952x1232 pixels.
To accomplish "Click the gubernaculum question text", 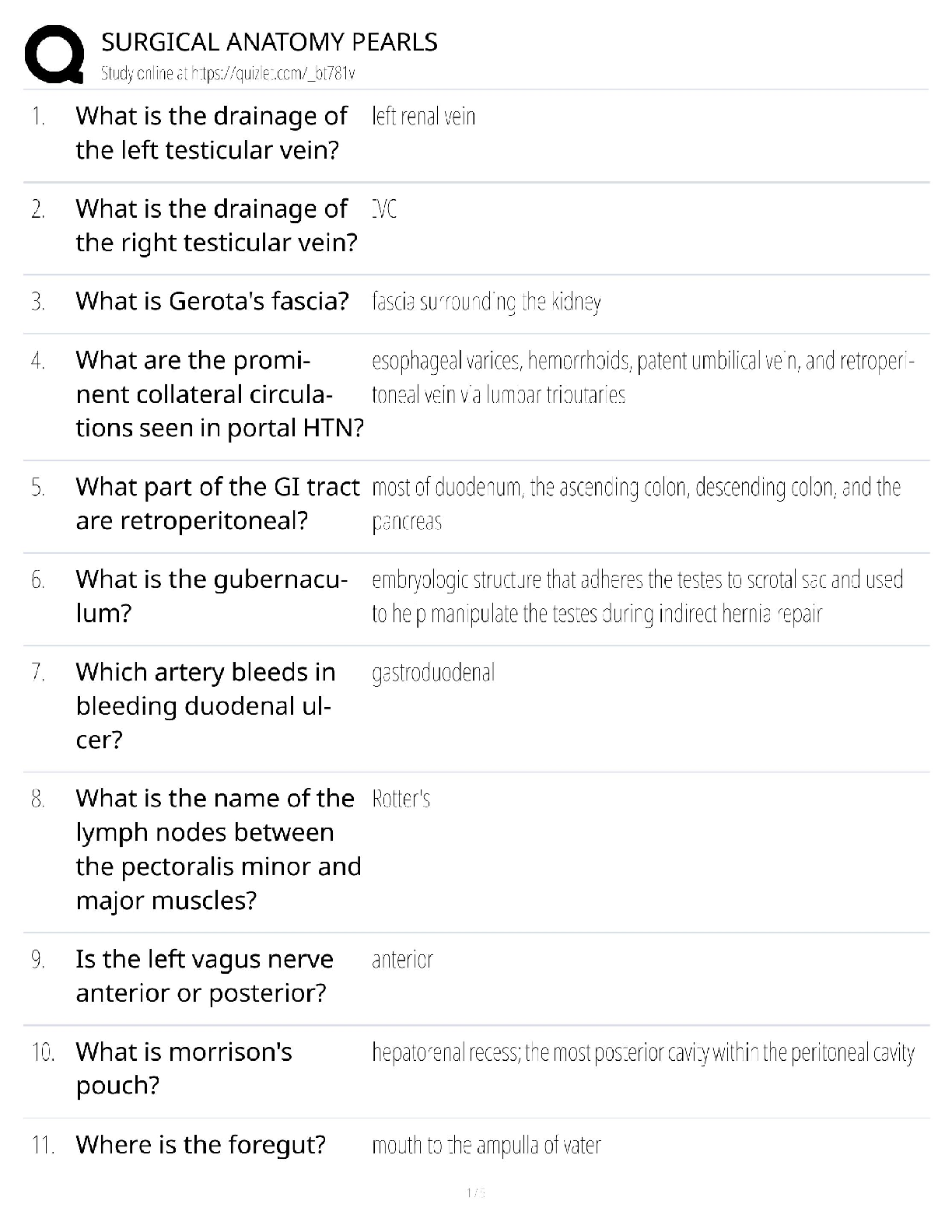I will point(211,596).
